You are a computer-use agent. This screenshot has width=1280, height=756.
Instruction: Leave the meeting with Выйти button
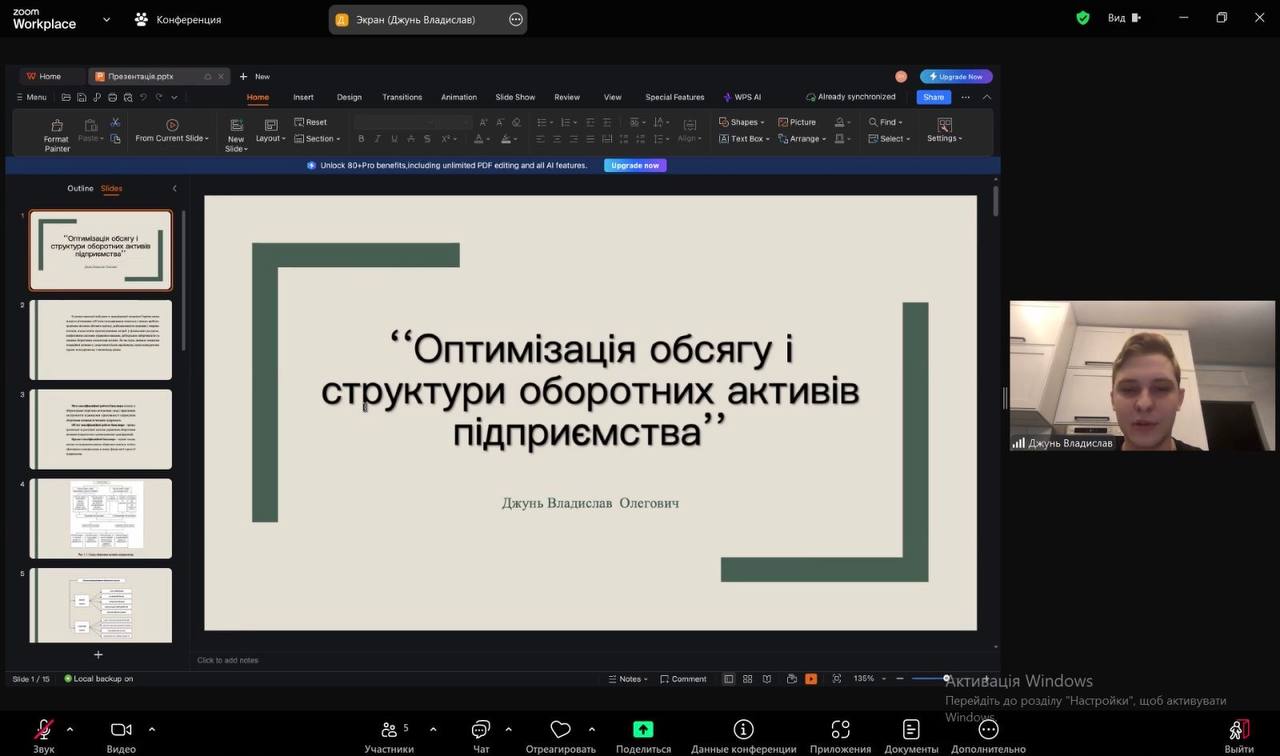click(x=1239, y=730)
